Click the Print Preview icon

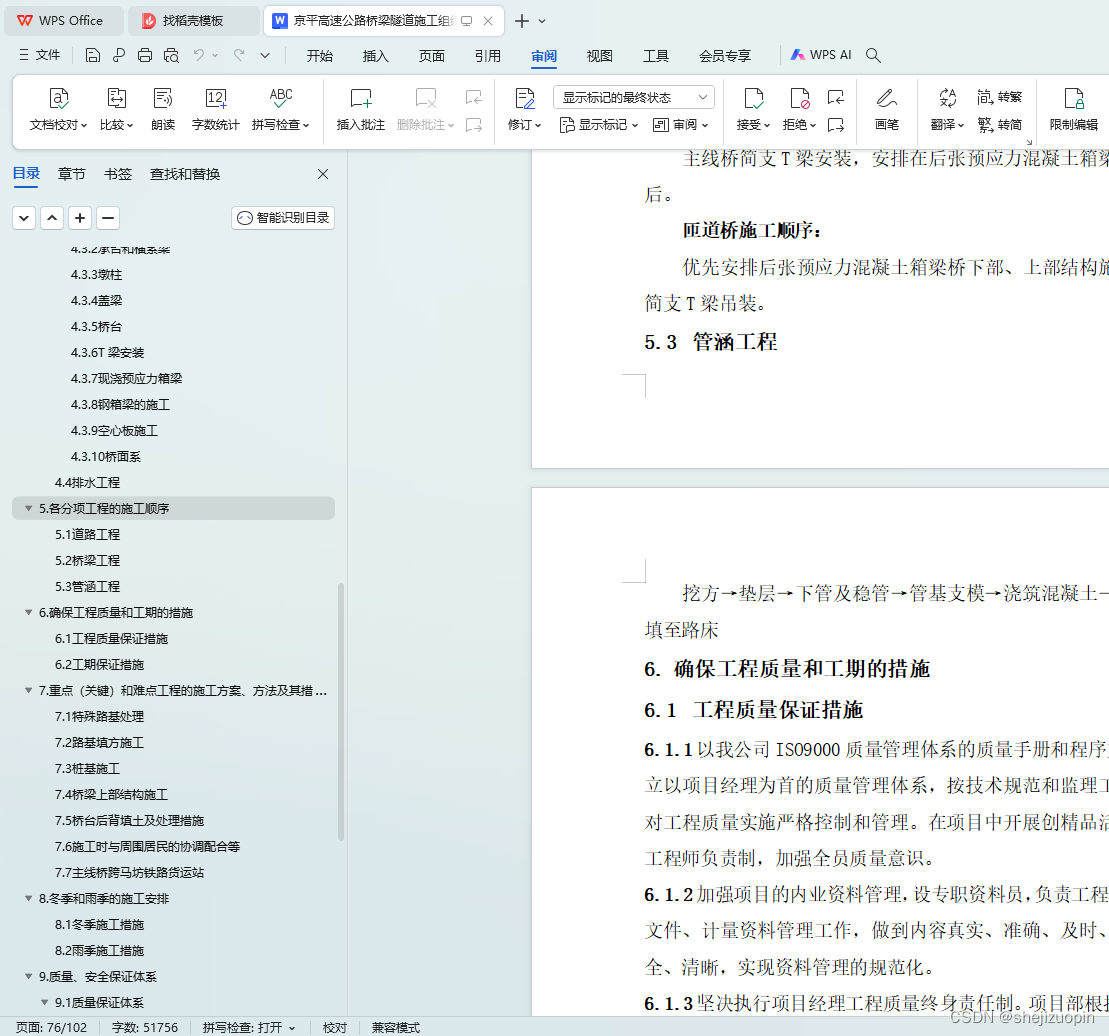[x=171, y=55]
